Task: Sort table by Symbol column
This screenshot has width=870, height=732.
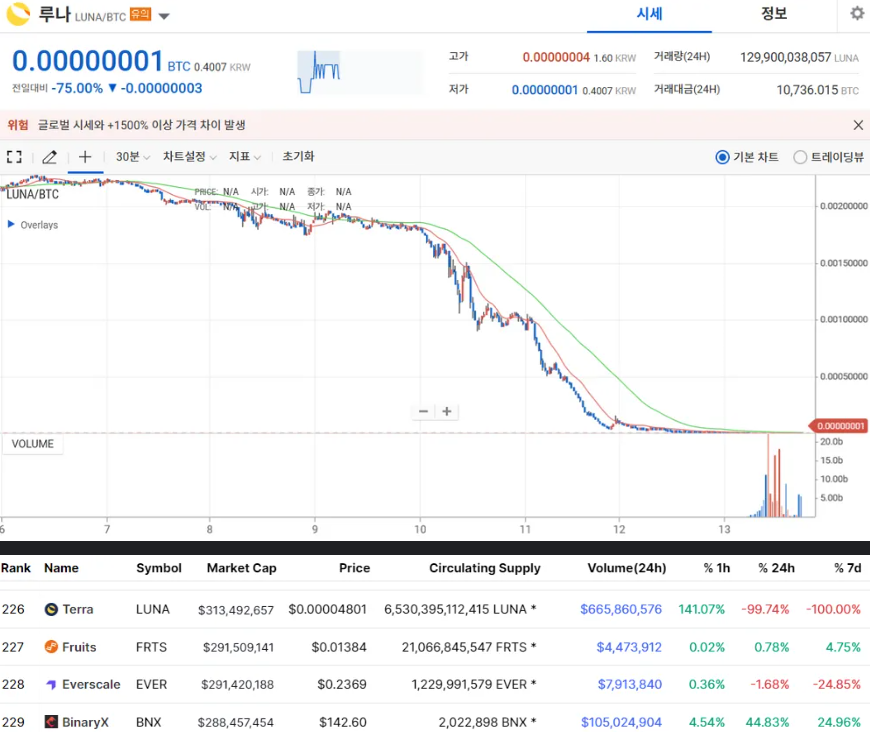Action: [x=159, y=568]
